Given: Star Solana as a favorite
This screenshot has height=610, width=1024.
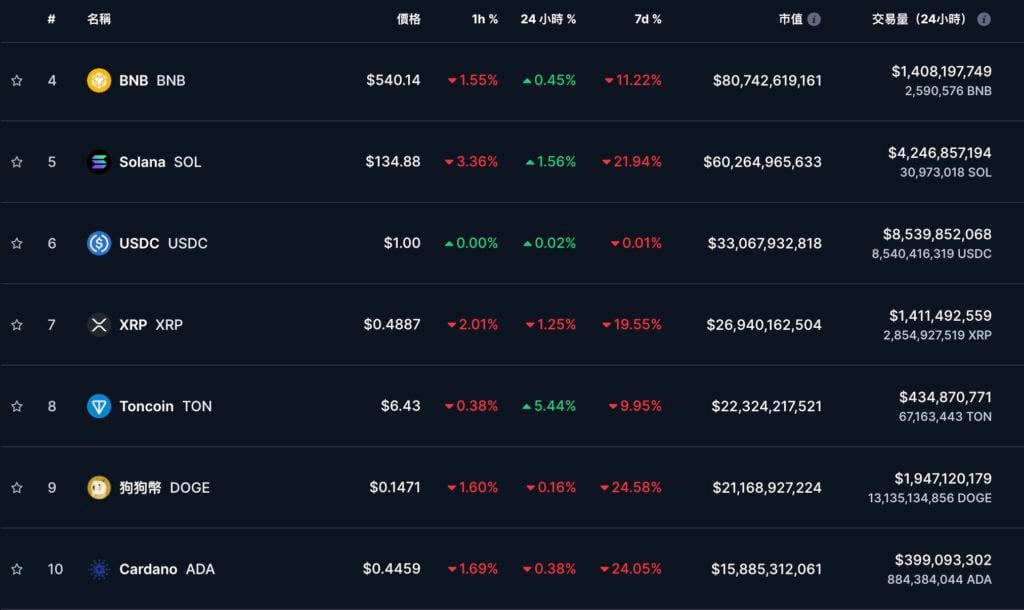Looking at the screenshot, I should pos(17,162).
